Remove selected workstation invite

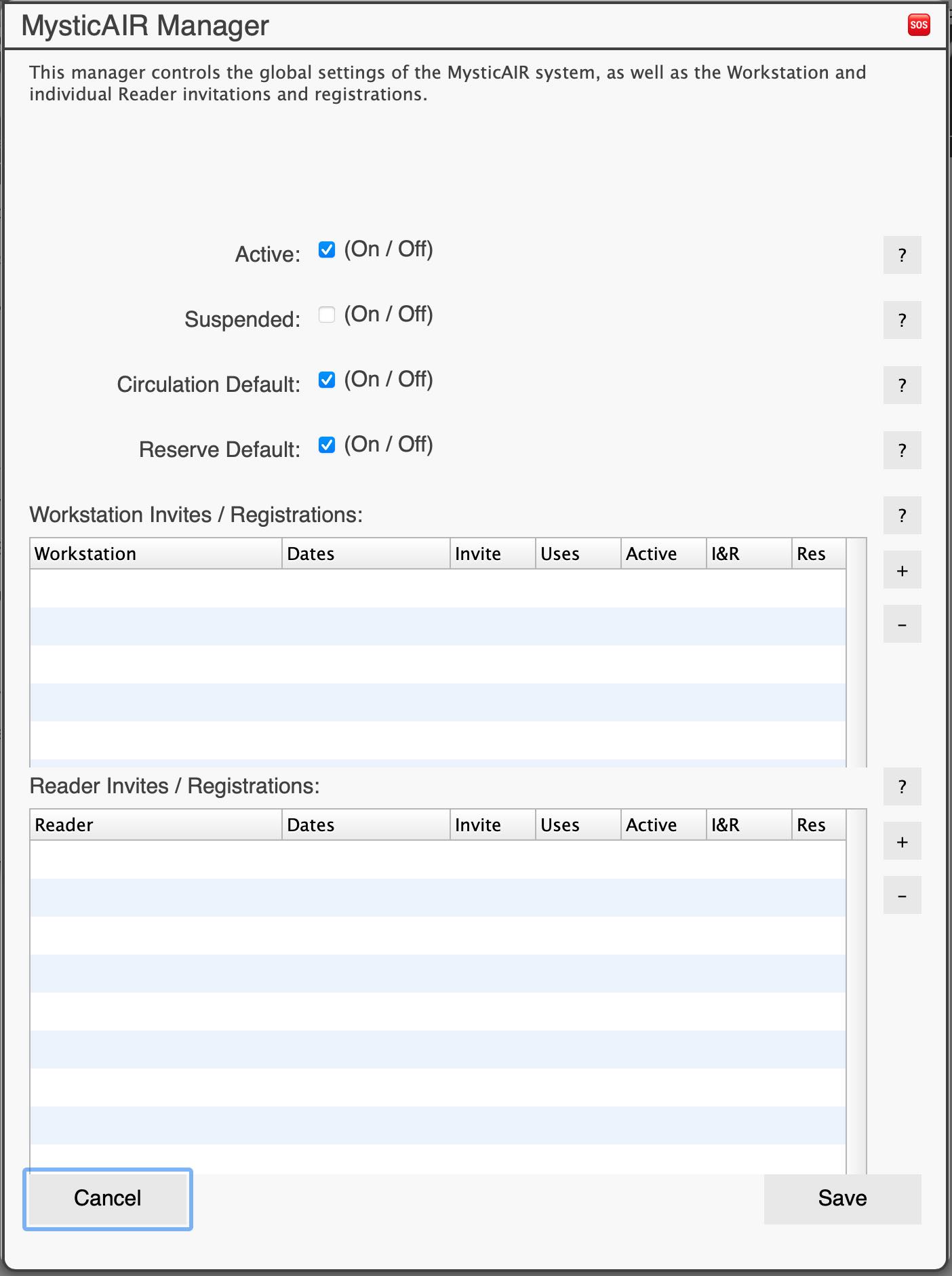tap(902, 624)
